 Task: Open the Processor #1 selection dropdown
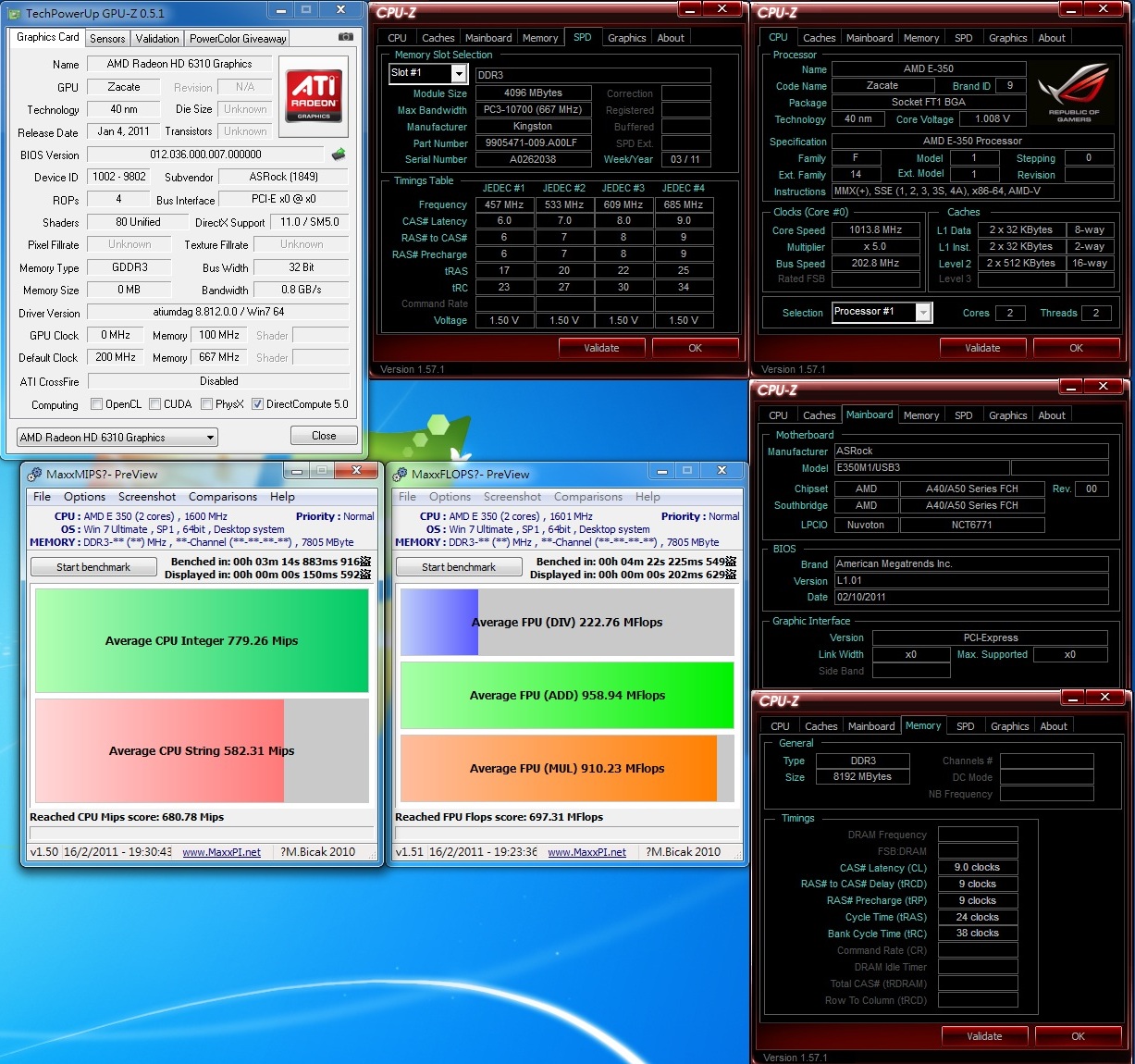(882, 313)
